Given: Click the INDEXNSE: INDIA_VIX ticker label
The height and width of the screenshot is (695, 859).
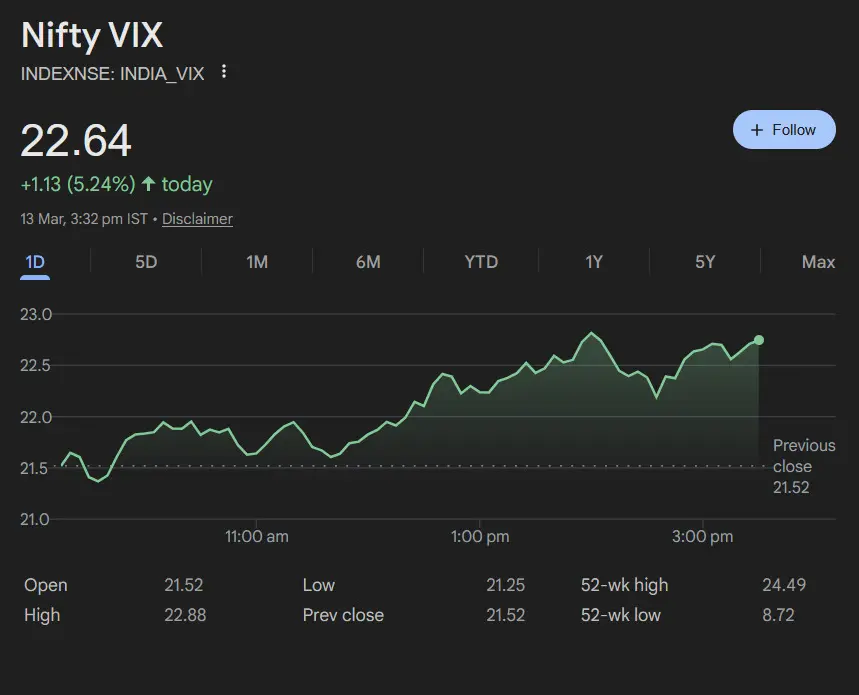Looking at the screenshot, I should (x=112, y=73).
